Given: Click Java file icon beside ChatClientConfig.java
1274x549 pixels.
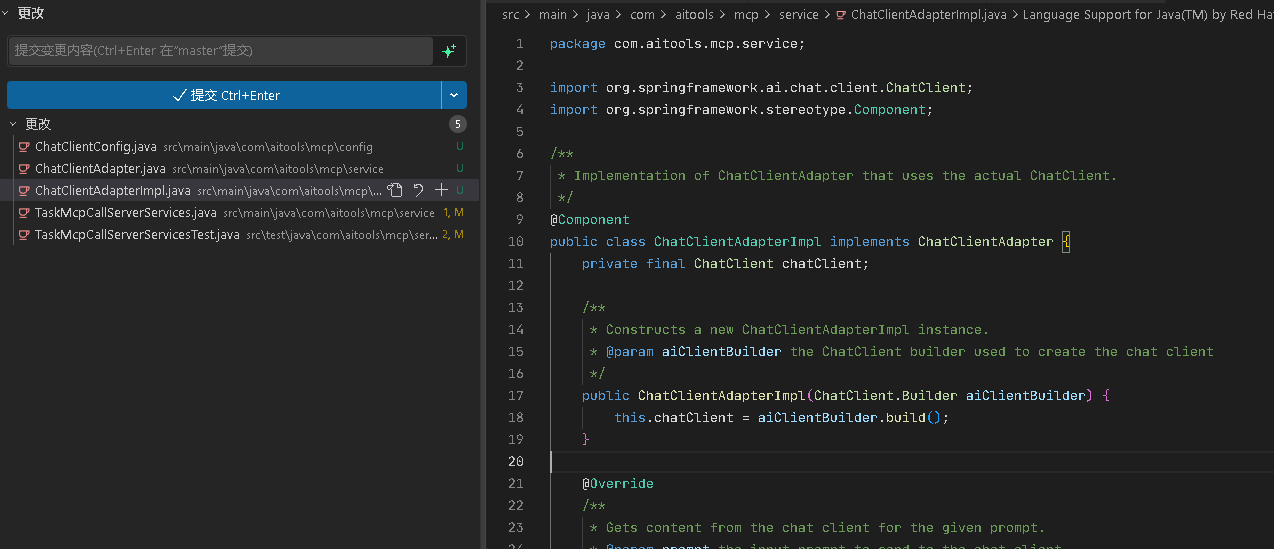Looking at the screenshot, I should [24, 147].
